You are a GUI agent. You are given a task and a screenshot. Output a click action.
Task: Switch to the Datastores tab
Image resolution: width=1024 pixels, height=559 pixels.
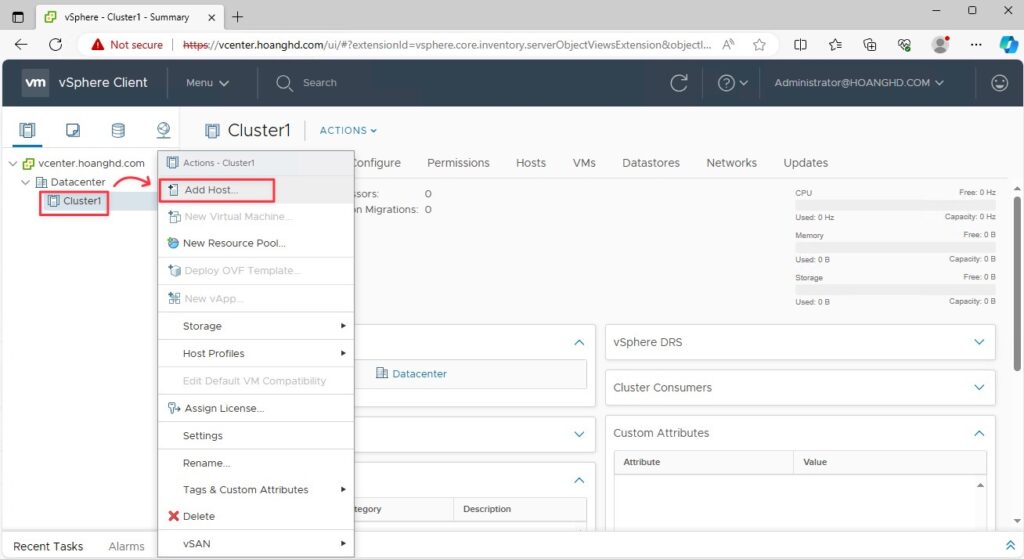[x=650, y=163]
